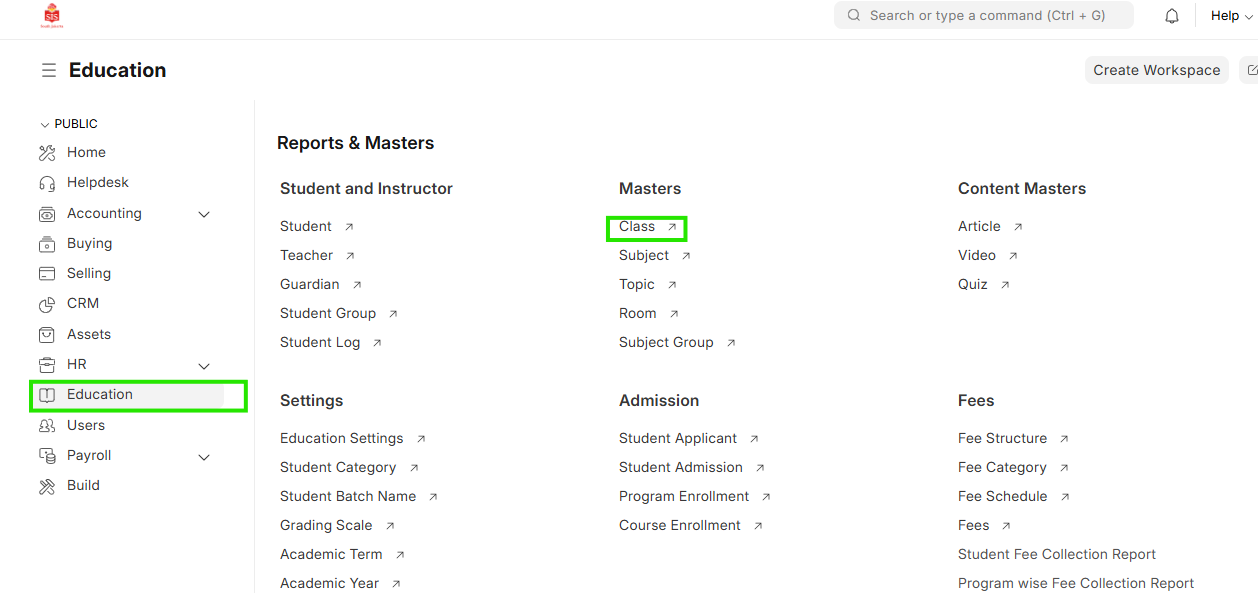This screenshot has height=593, width=1258.
Task: Click the notification bell icon
Action: (1172, 16)
